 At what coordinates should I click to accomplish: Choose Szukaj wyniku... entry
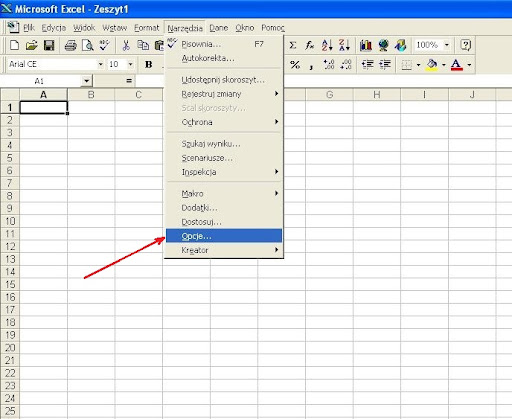[224, 144]
